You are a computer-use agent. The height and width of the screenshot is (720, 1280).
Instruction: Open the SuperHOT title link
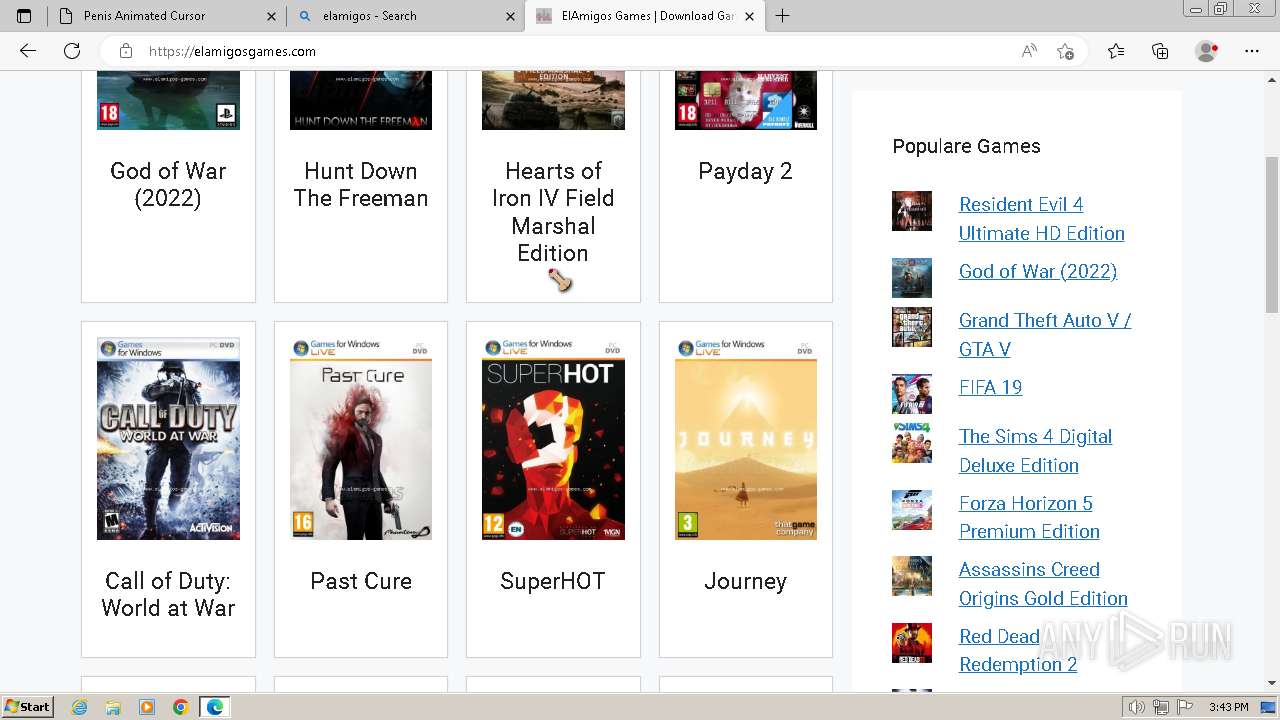tap(553, 581)
